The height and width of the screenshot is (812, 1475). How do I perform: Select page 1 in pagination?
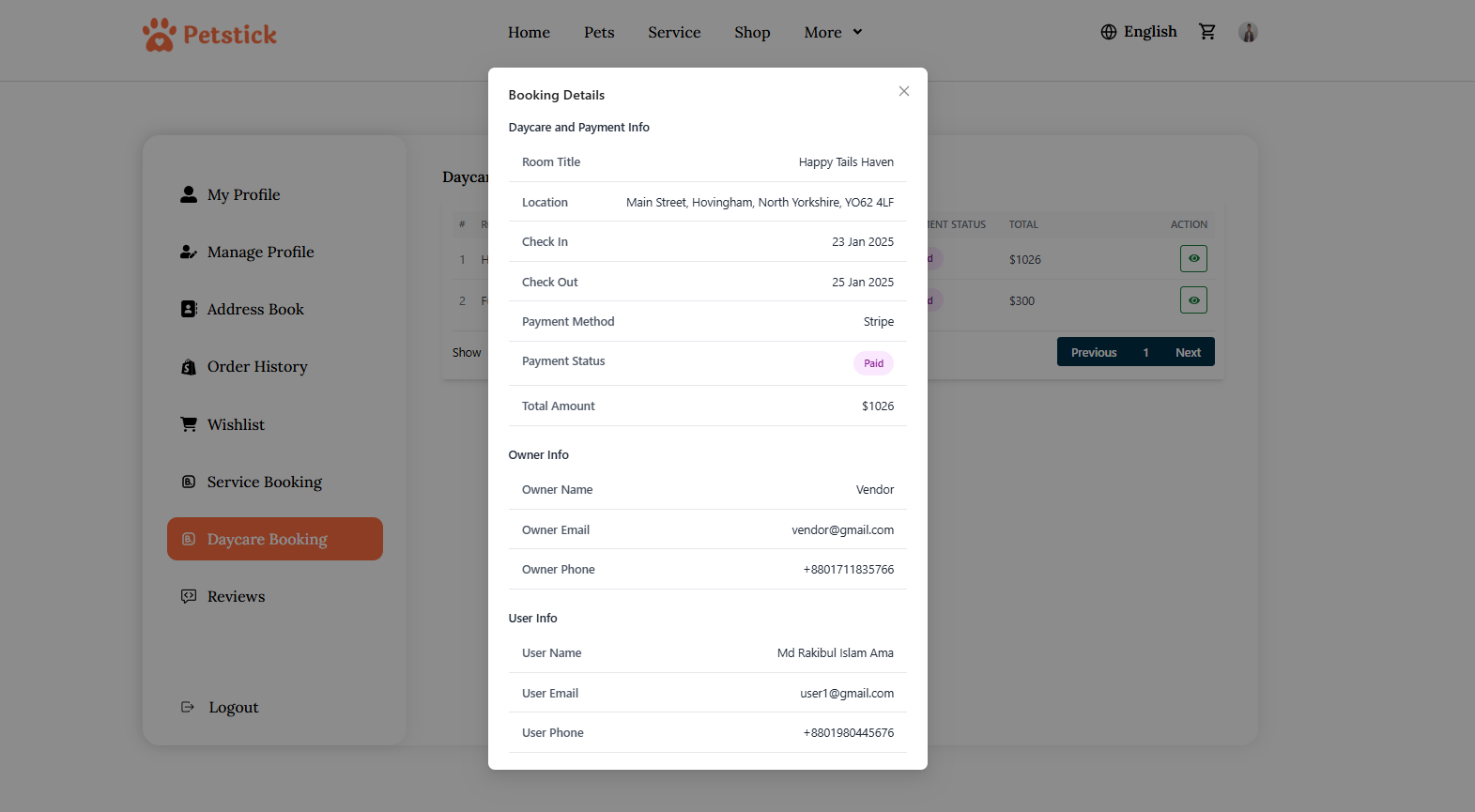[x=1145, y=352]
